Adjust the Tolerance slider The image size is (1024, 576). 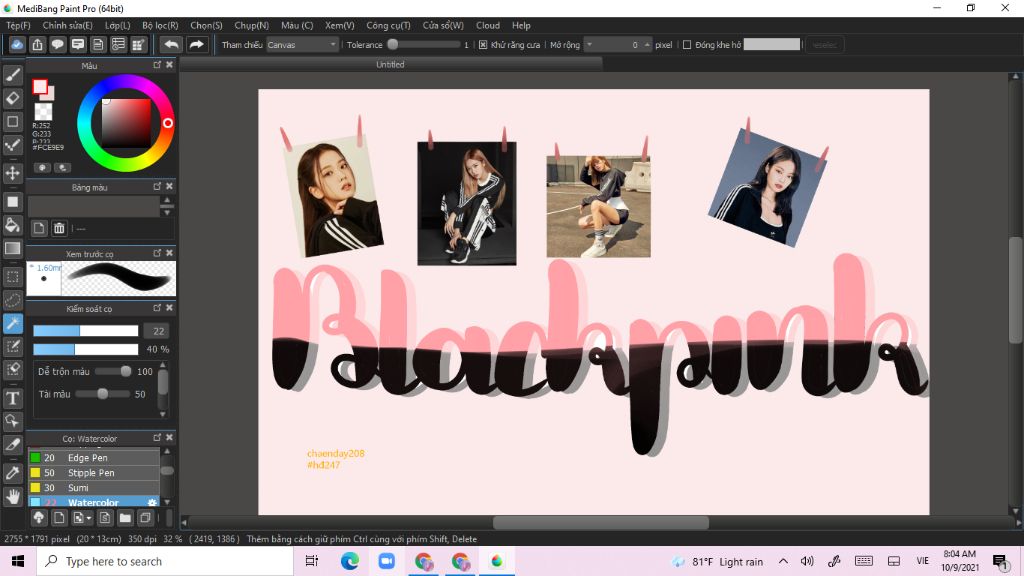pyautogui.click(x=424, y=44)
